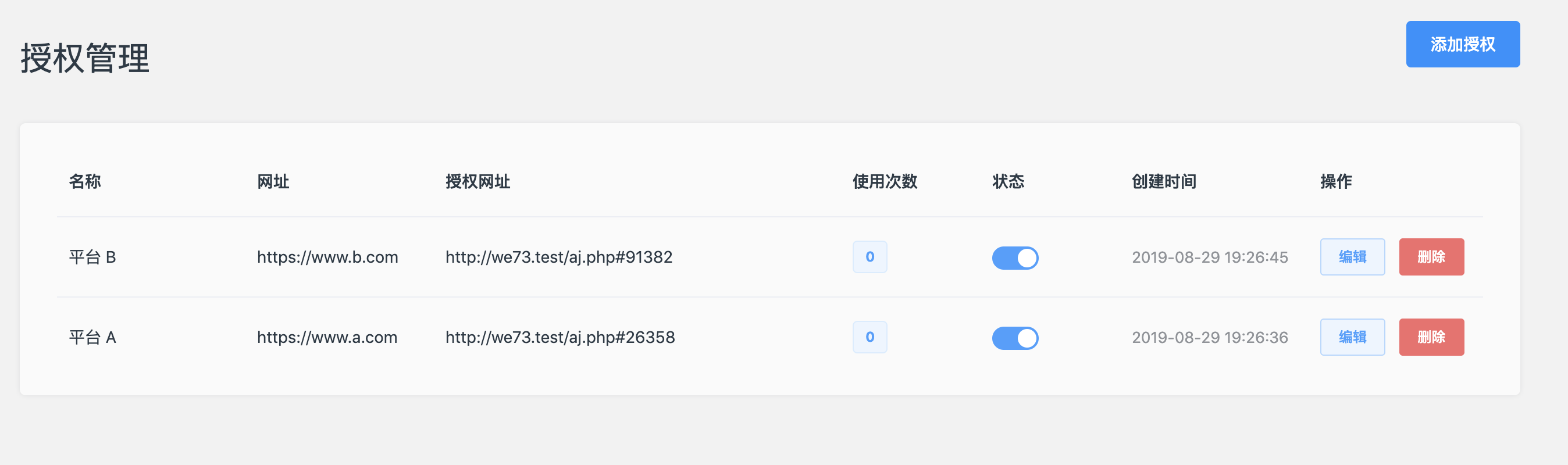Select the authorization URL ending in 91382

[559, 257]
